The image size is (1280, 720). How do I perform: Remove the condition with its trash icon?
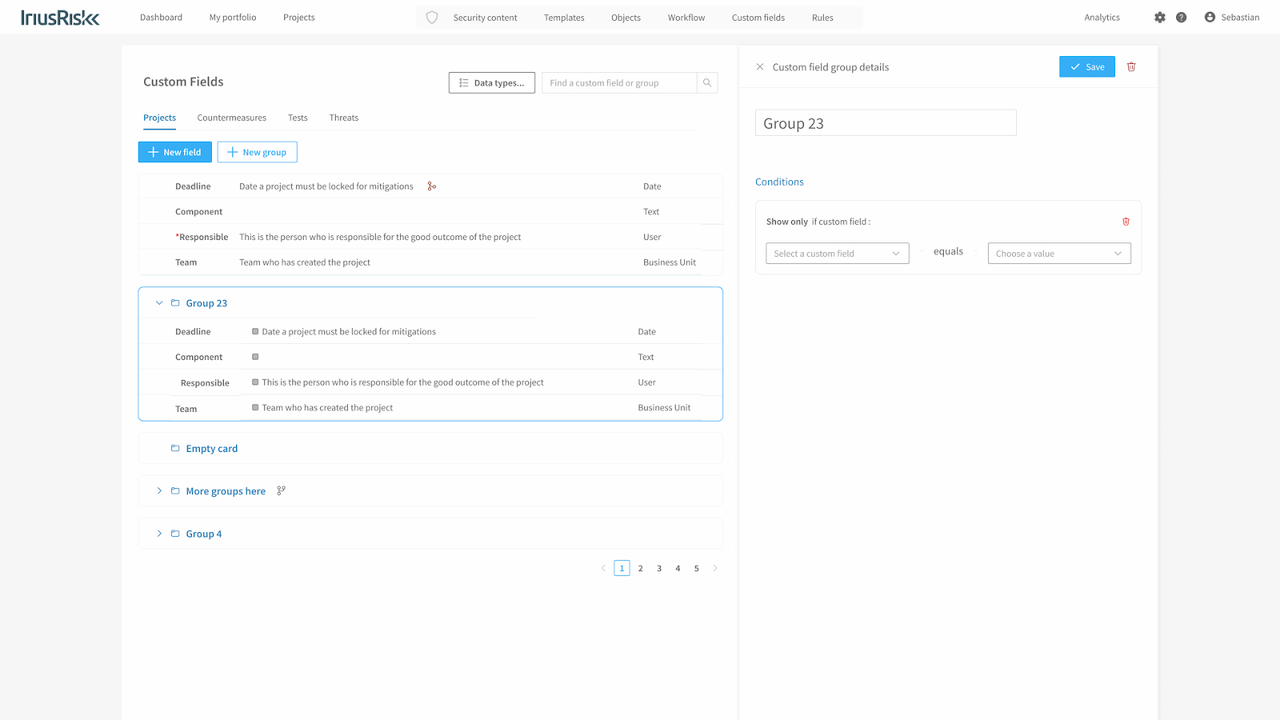coord(1126,222)
